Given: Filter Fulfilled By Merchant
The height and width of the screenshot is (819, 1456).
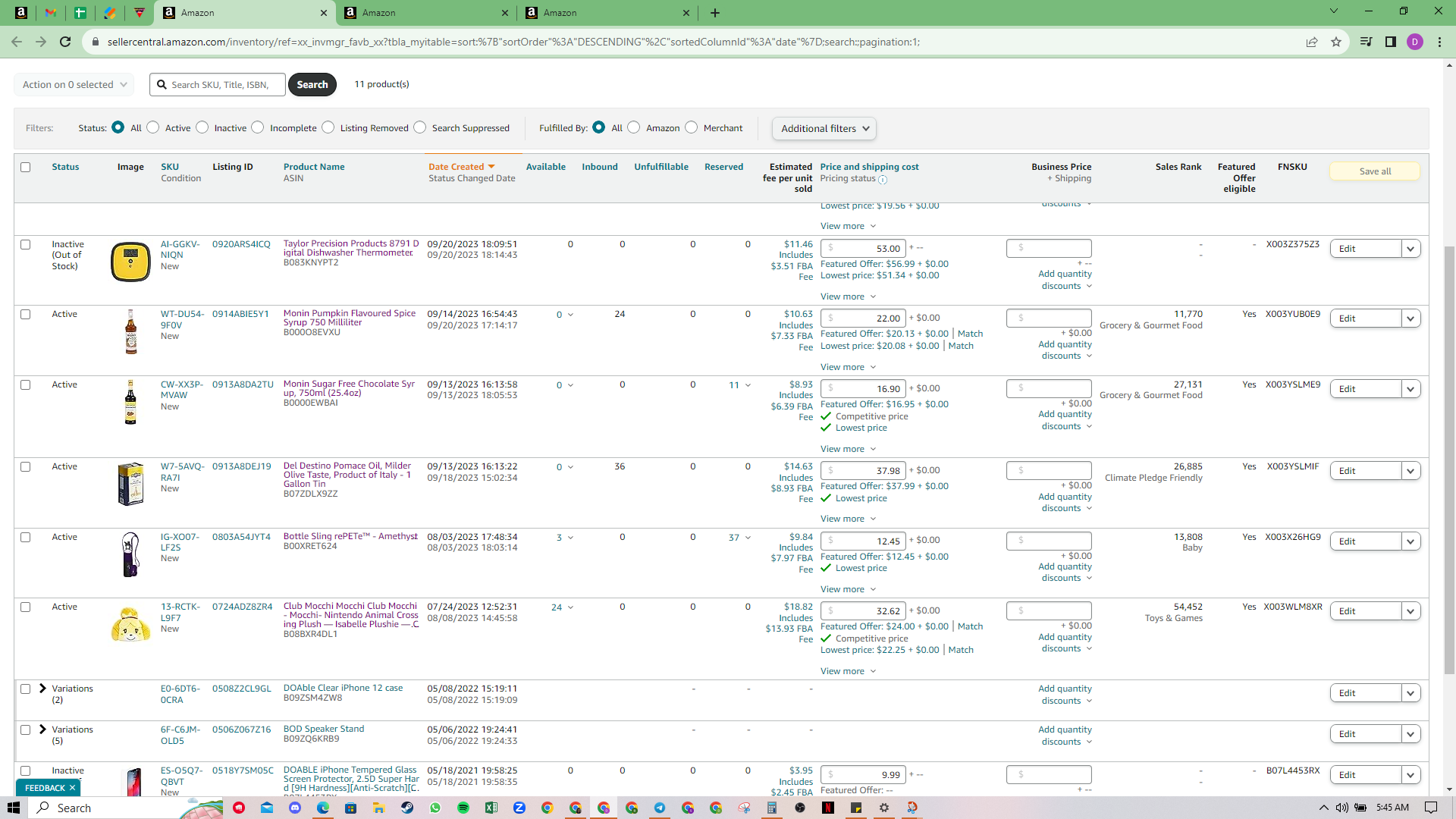Looking at the screenshot, I should point(692,127).
